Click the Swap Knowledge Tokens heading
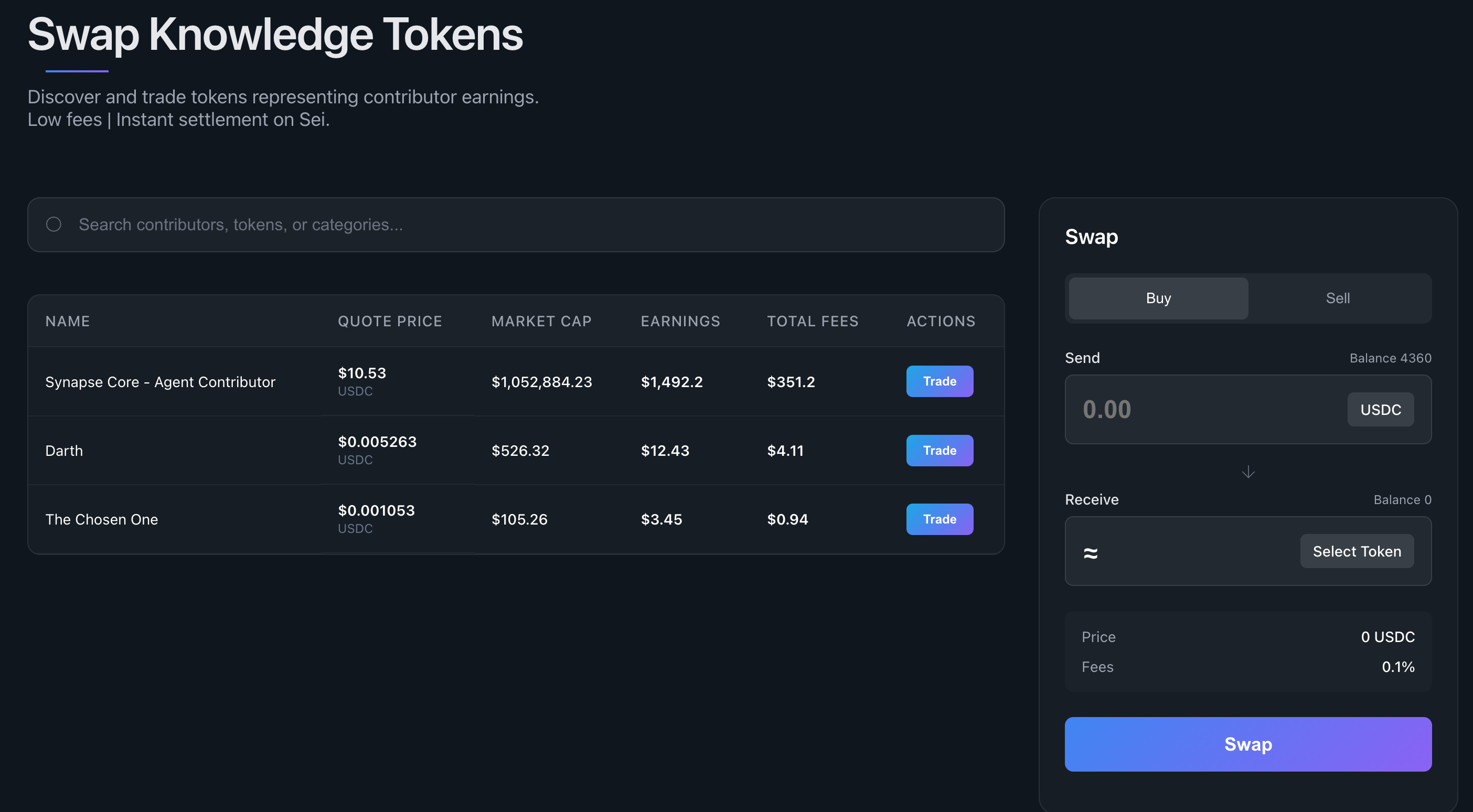 click(x=275, y=35)
